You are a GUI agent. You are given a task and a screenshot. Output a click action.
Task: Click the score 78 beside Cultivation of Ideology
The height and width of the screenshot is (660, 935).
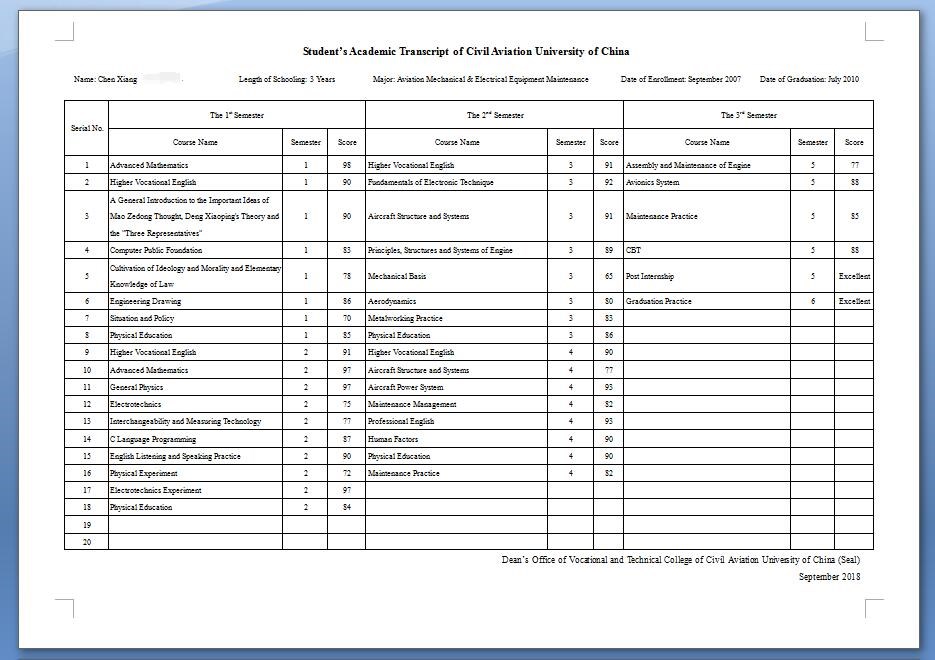coord(347,276)
